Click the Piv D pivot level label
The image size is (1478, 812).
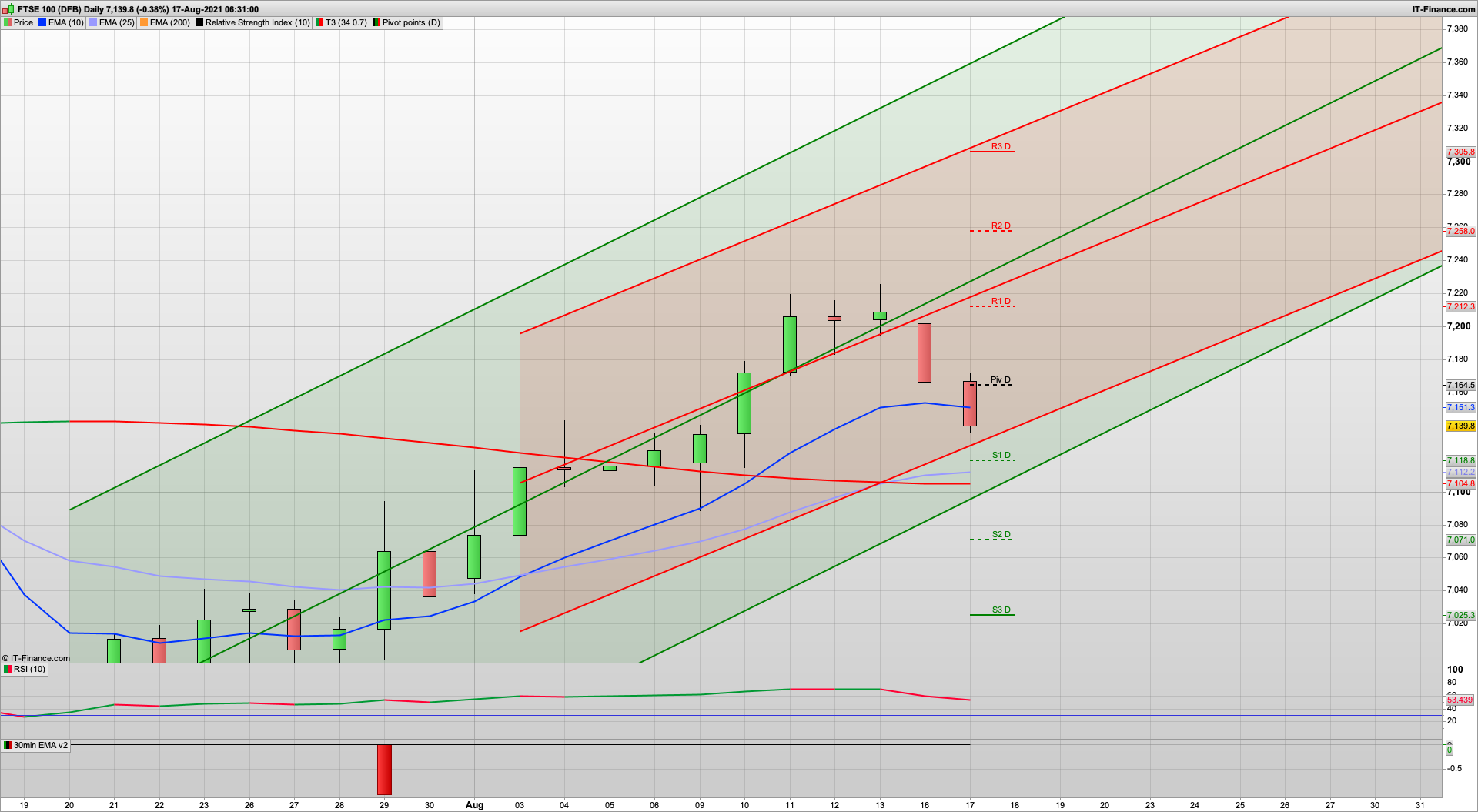tap(1001, 379)
